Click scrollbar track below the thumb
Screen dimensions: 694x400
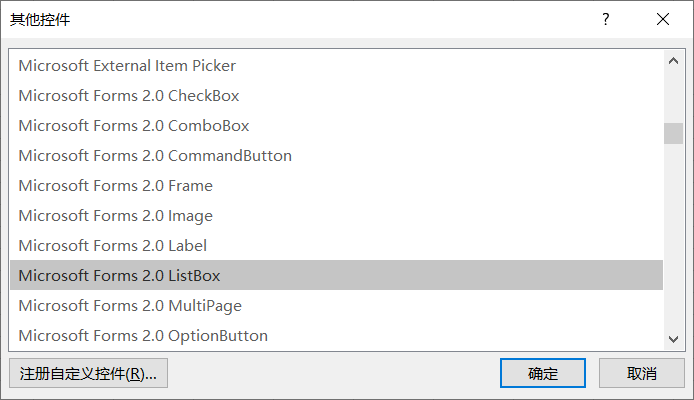click(x=673, y=240)
